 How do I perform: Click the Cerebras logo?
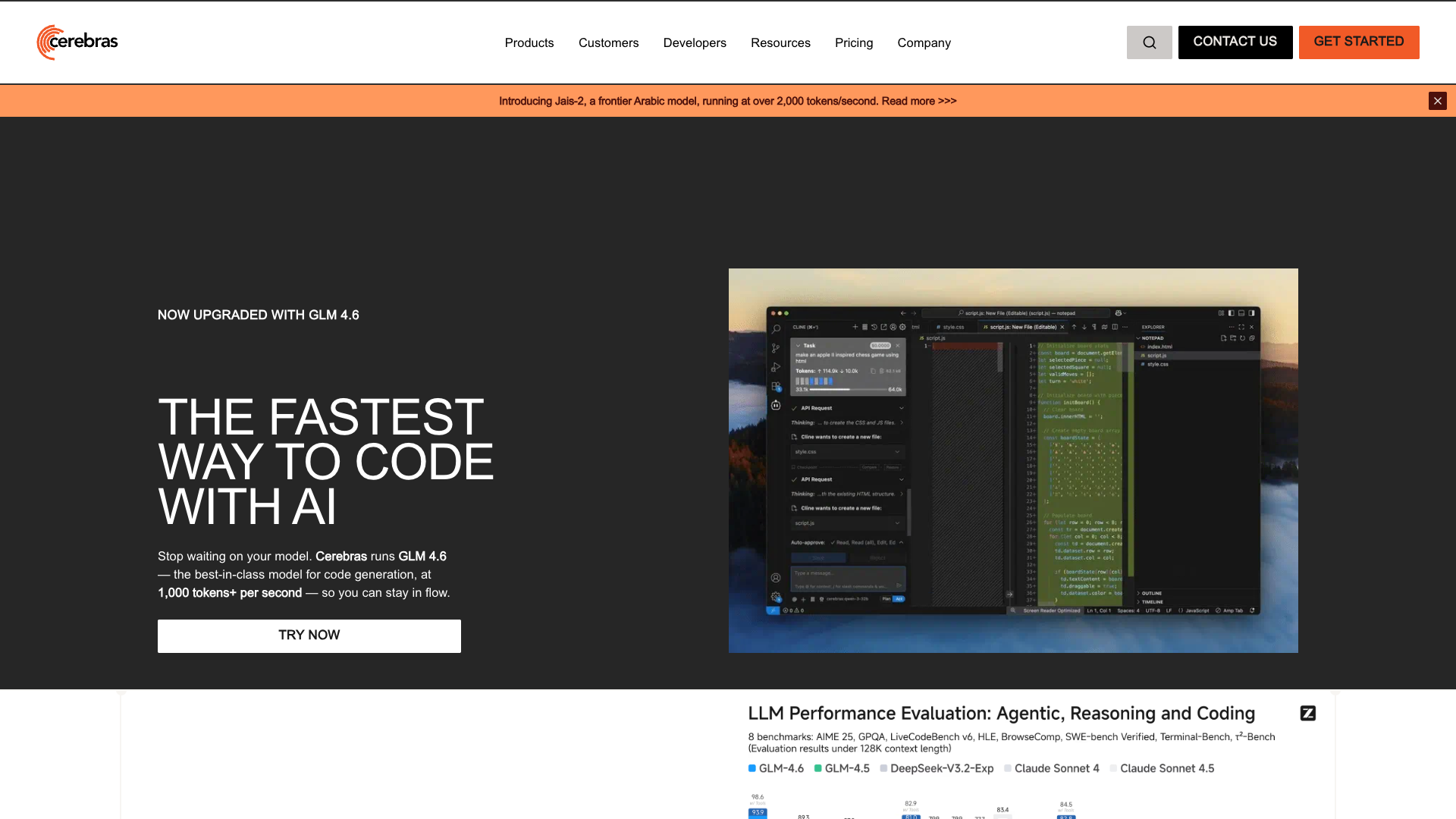tap(77, 42)
